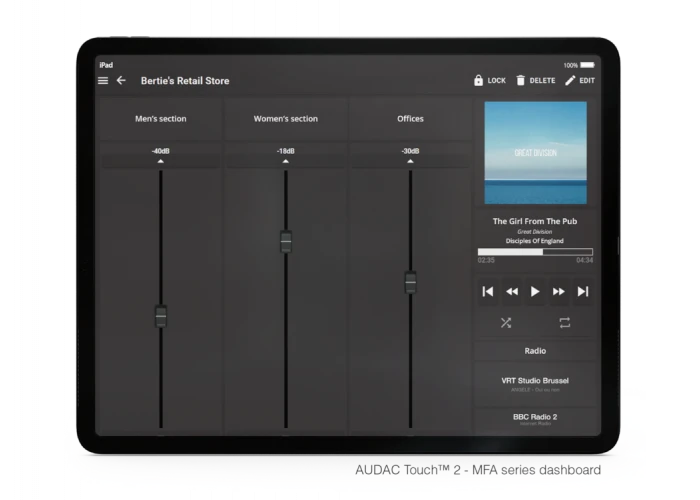Fast forward the current track
The width and height of the screenshot is (700, 500).
coord(558,292)
